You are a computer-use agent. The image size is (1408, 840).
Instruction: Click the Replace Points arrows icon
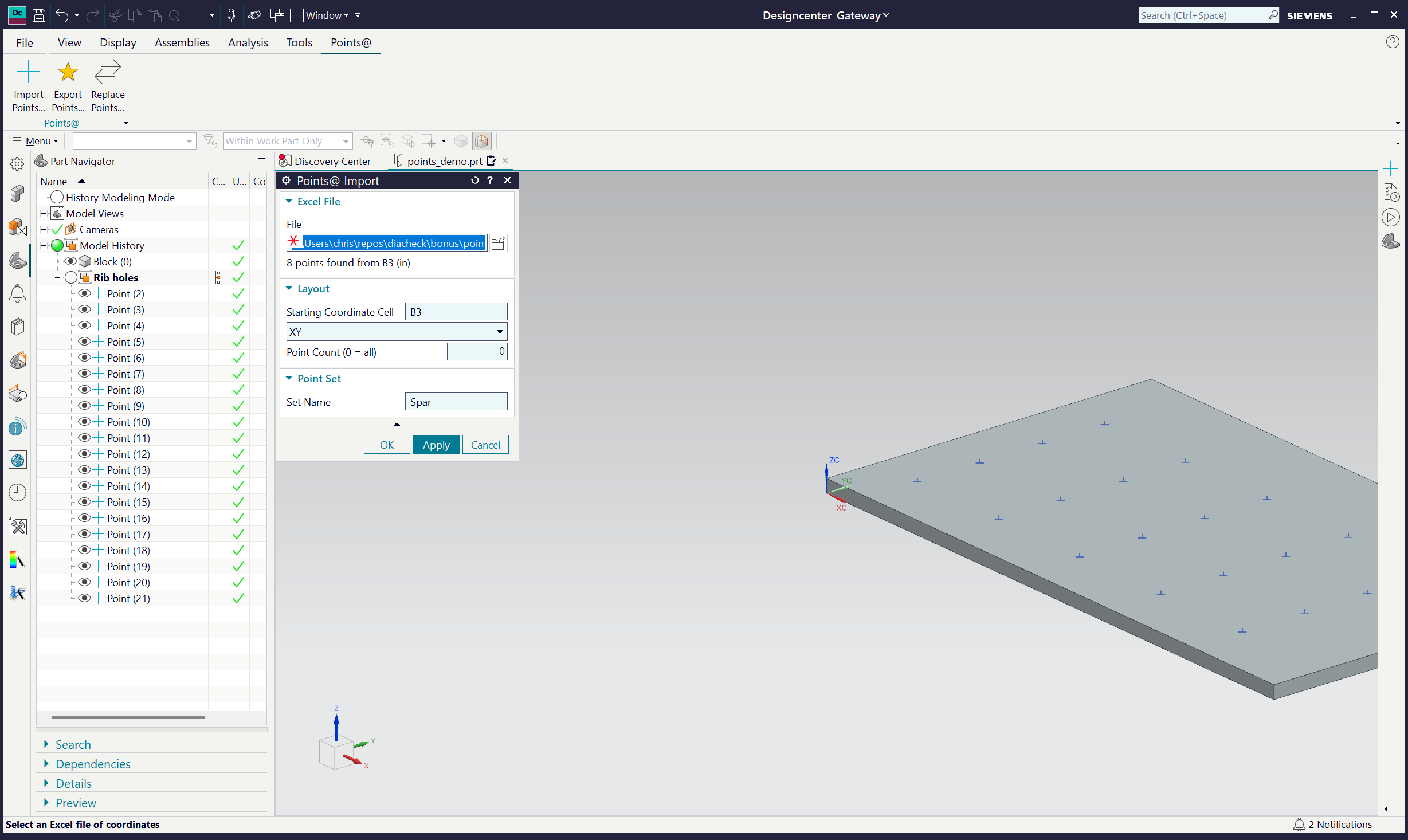[108, 72]
